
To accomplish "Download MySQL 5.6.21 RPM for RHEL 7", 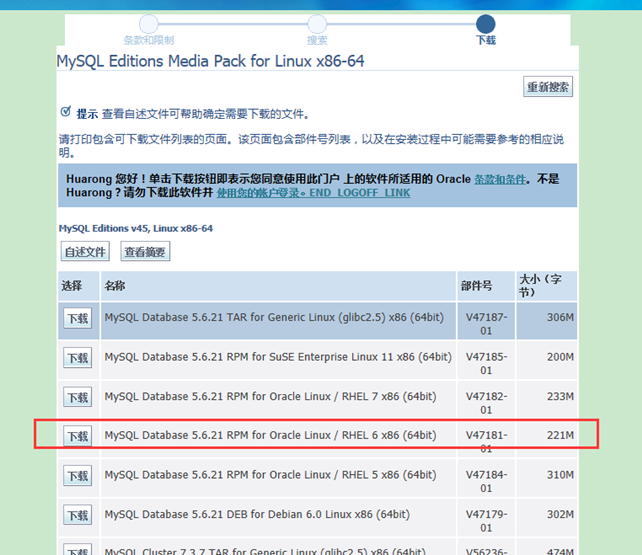I will pos(77,397).
